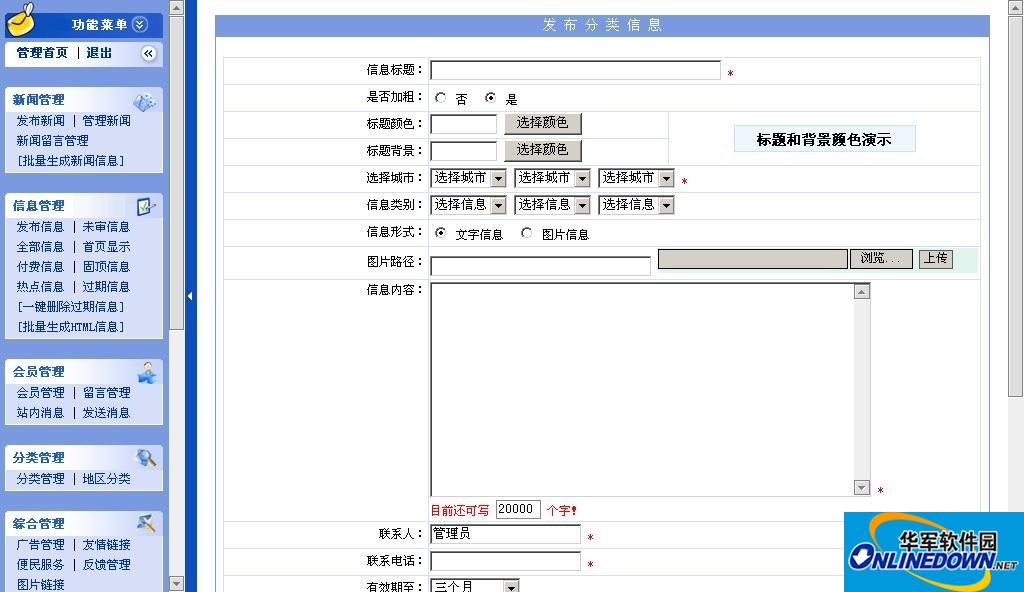The height and width of the screenshot is (592, 1024).
Task: Click the 标题颜色 color value field
Action: click(x=464, y=123)
